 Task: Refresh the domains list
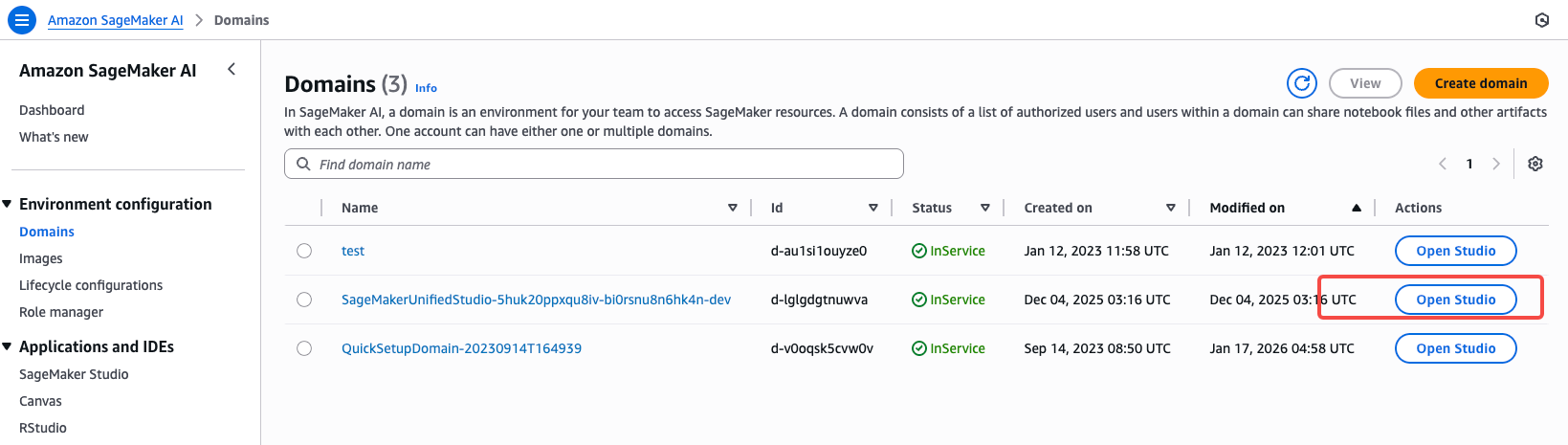click(x=1302, y=83)
